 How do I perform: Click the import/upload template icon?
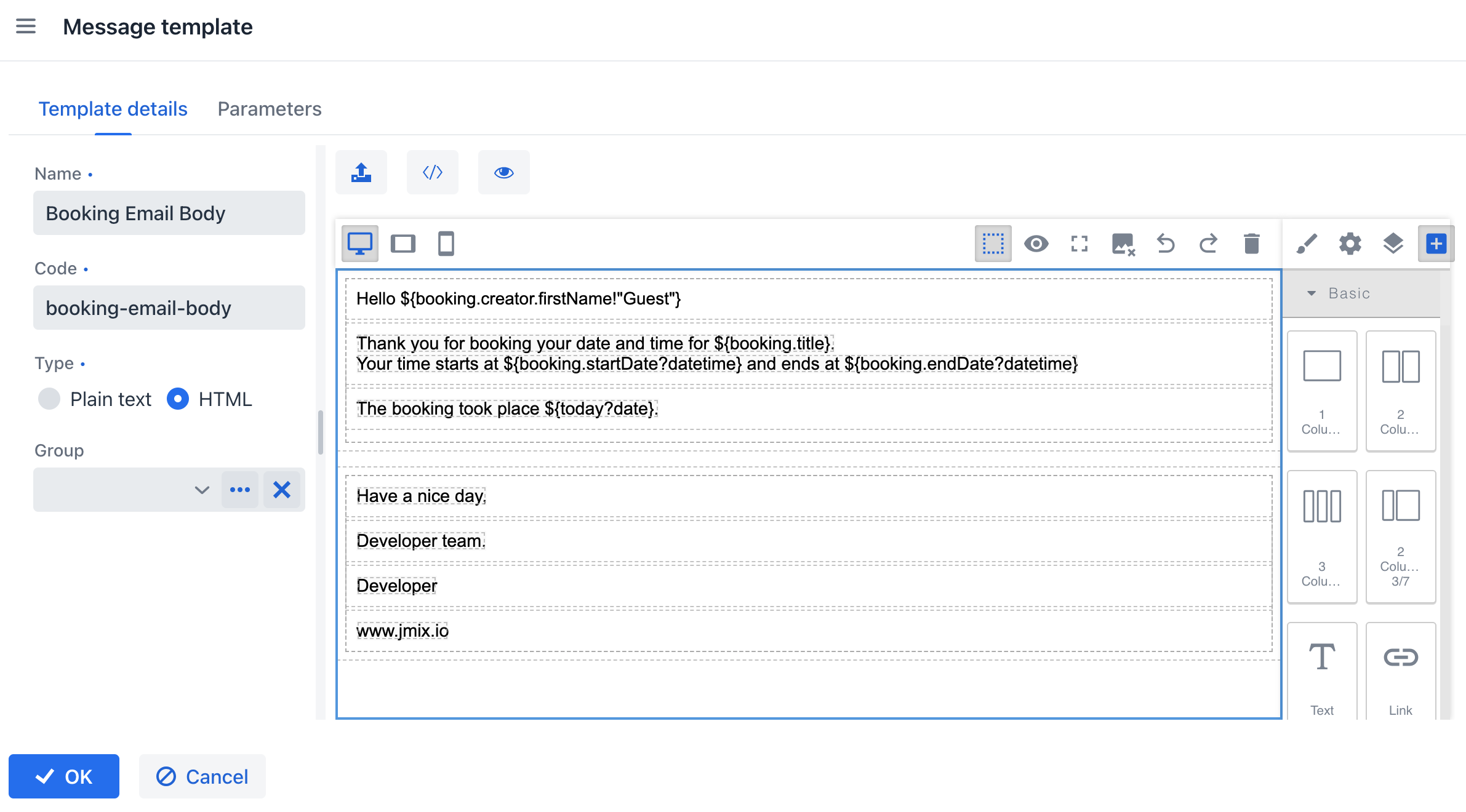(x=361, y=172)
